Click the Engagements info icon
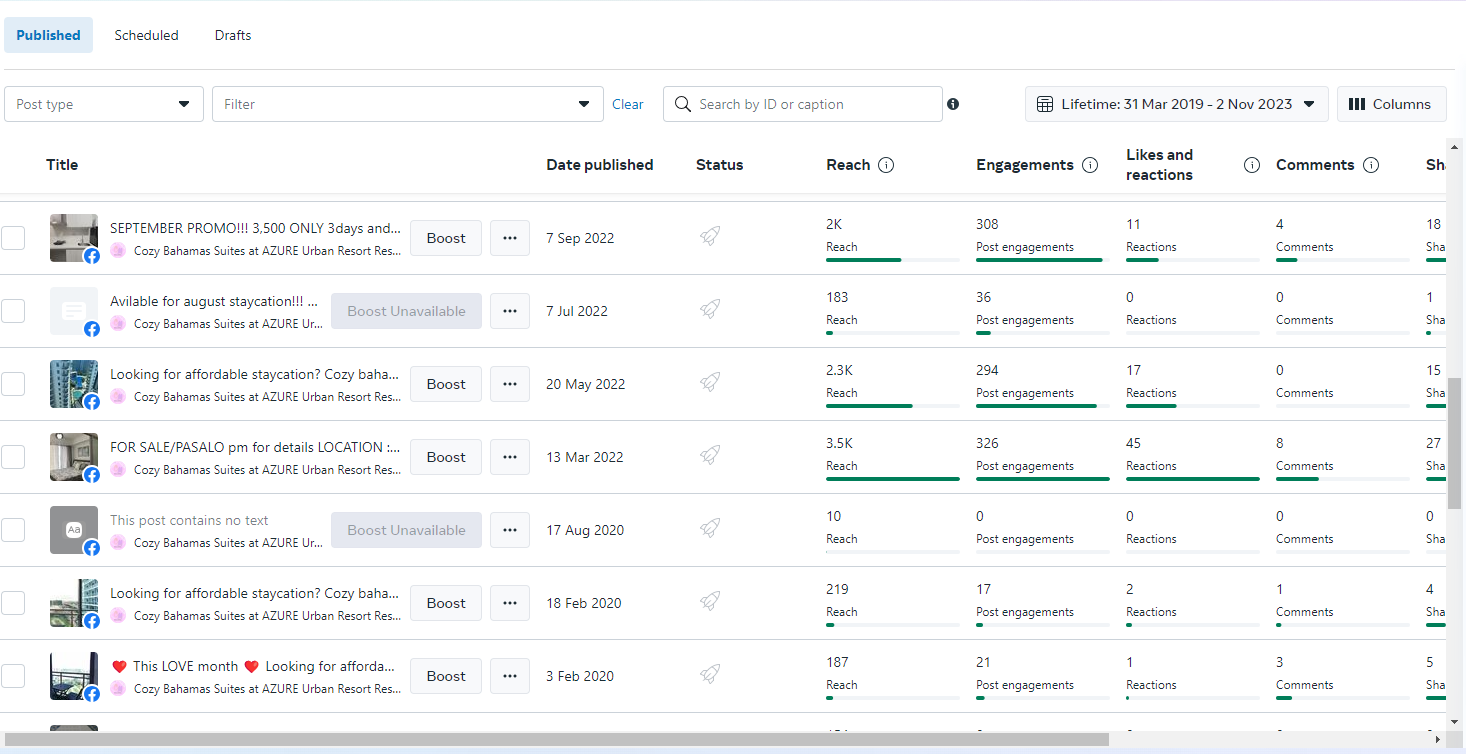1466x754 pixels. pos(1090,165)
